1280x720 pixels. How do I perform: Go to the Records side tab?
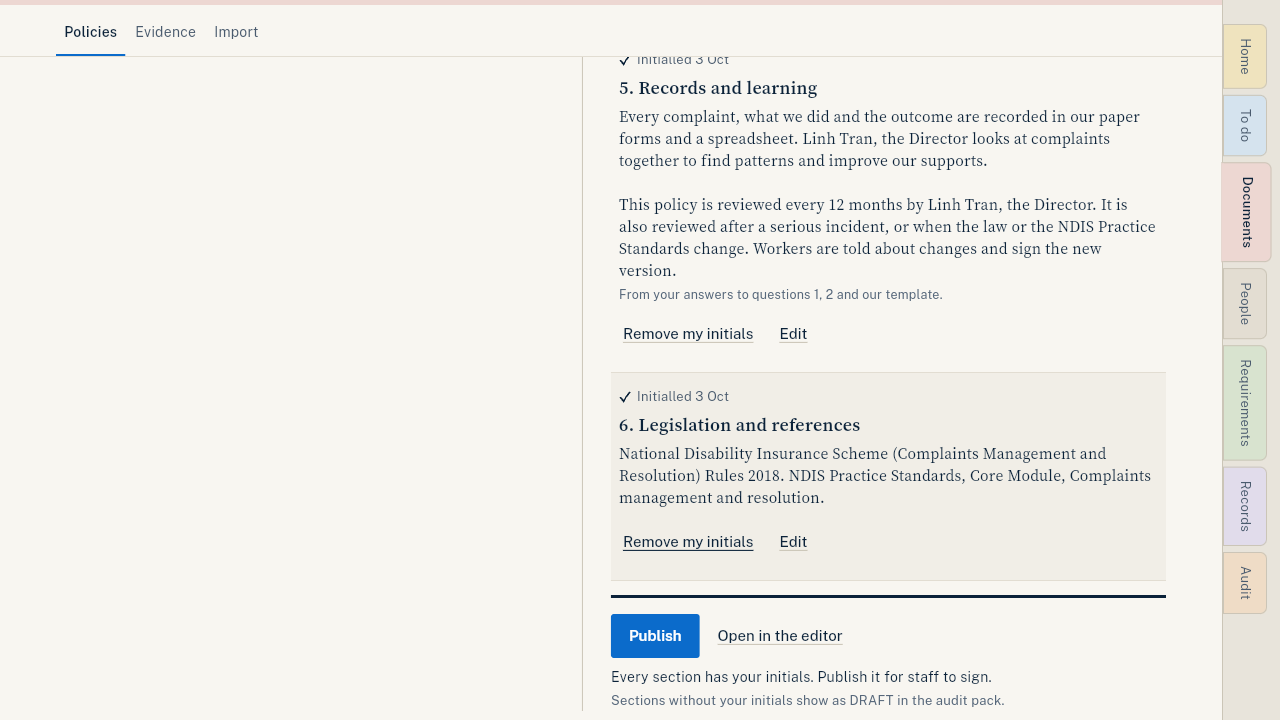(1245, 506)
